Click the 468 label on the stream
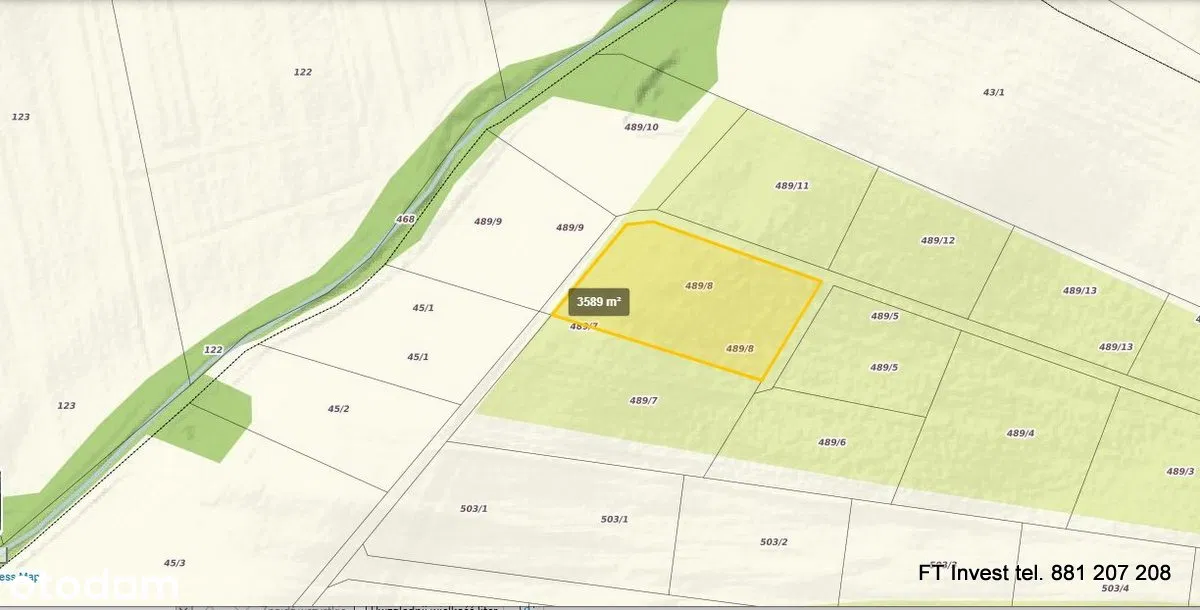Viewport: 1200px width, 610px height. (405, 219)
